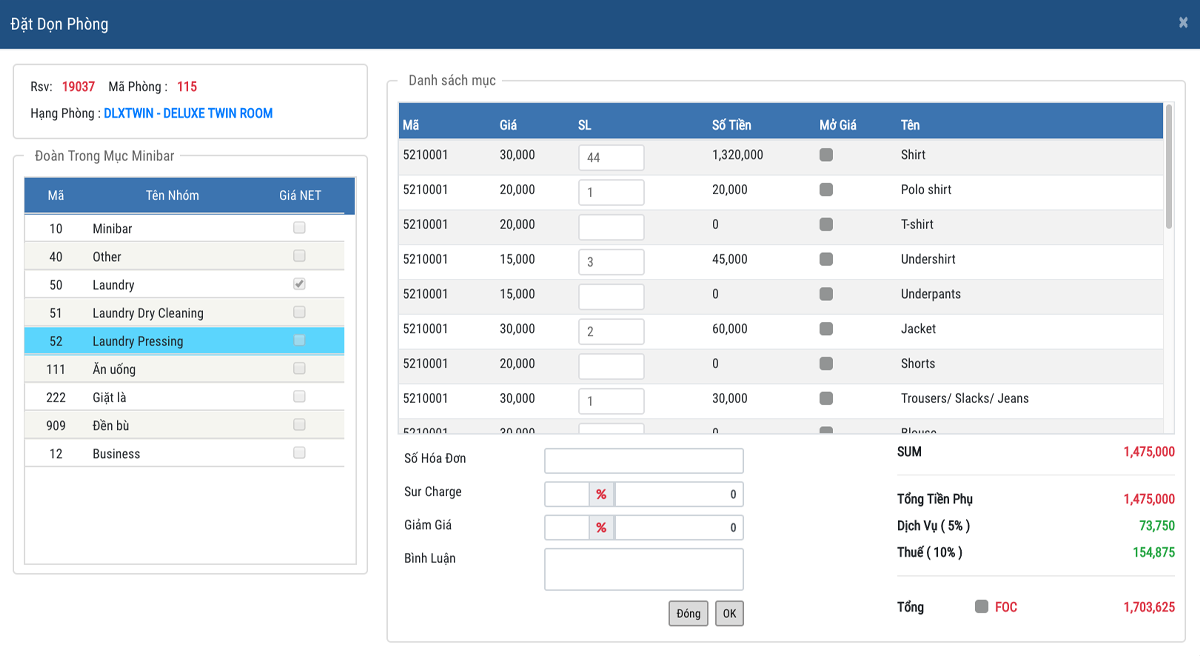Select the Laundry Dry Cleaning group

(x=184, y=313)
